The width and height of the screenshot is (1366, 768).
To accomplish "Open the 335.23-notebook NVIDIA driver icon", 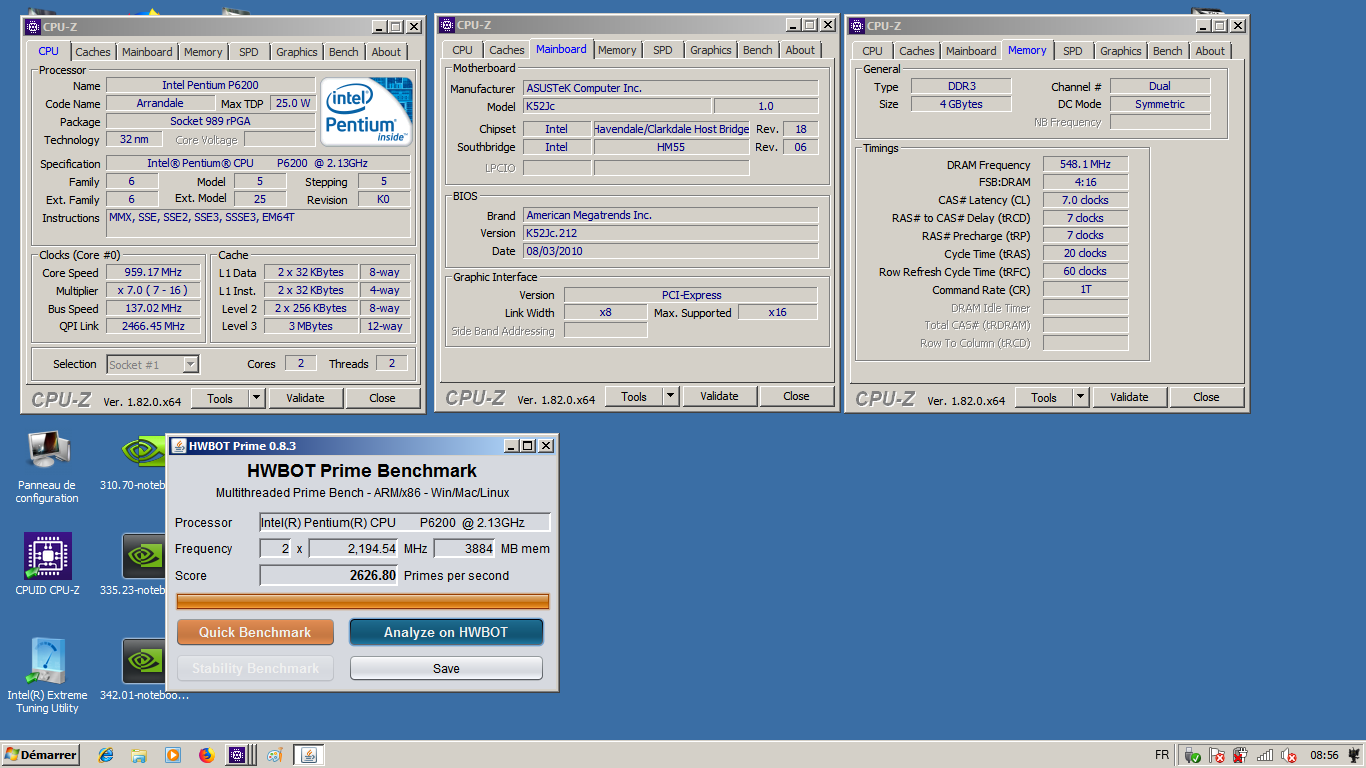I will tap(144, 565).
